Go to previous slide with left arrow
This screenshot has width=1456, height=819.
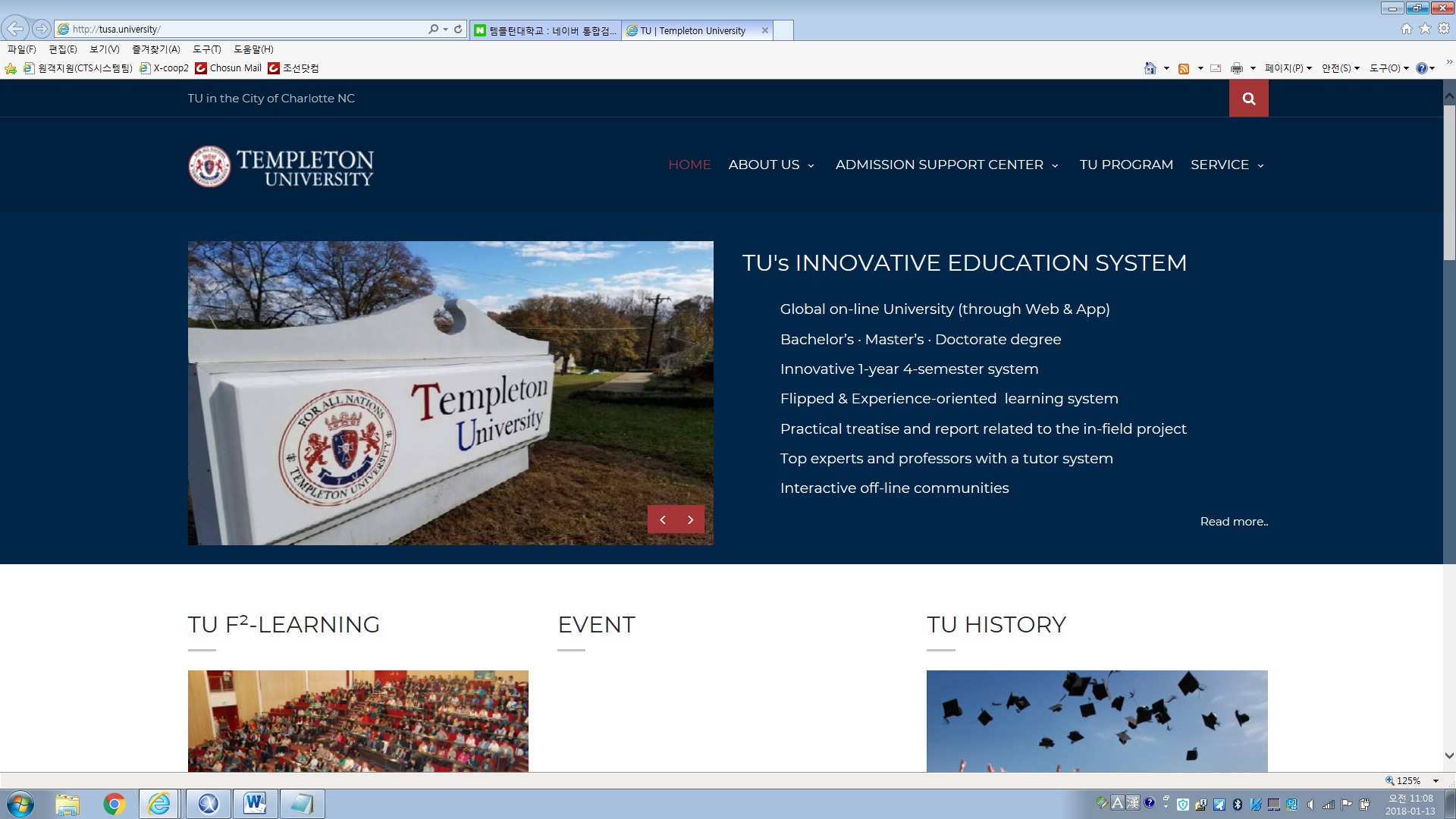coord(663,519)
